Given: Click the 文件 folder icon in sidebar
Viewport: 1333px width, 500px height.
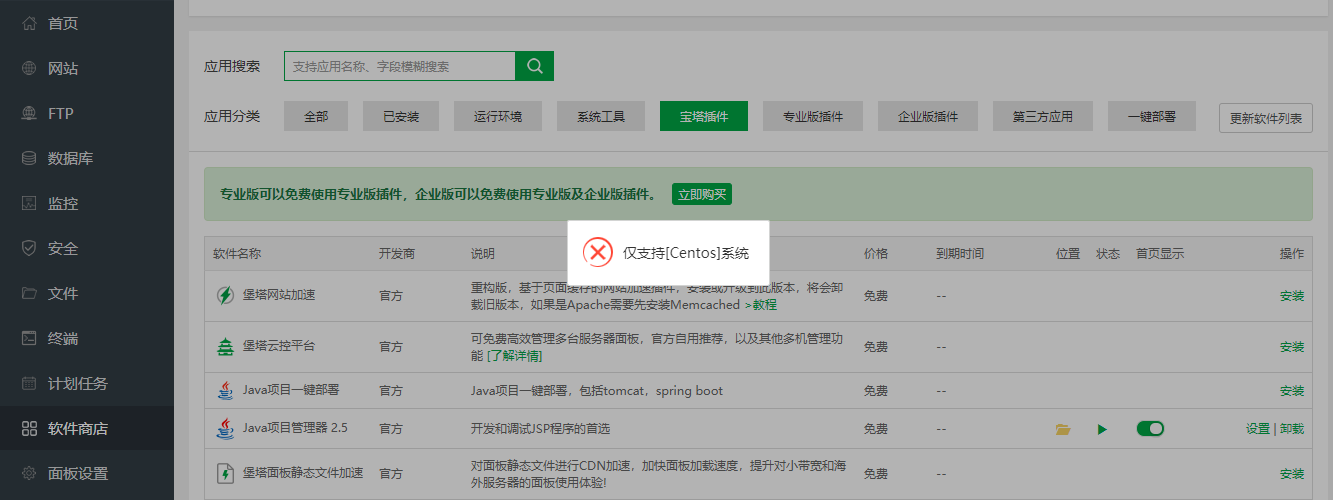Looking at the screenshot, I should pos(29,293).
